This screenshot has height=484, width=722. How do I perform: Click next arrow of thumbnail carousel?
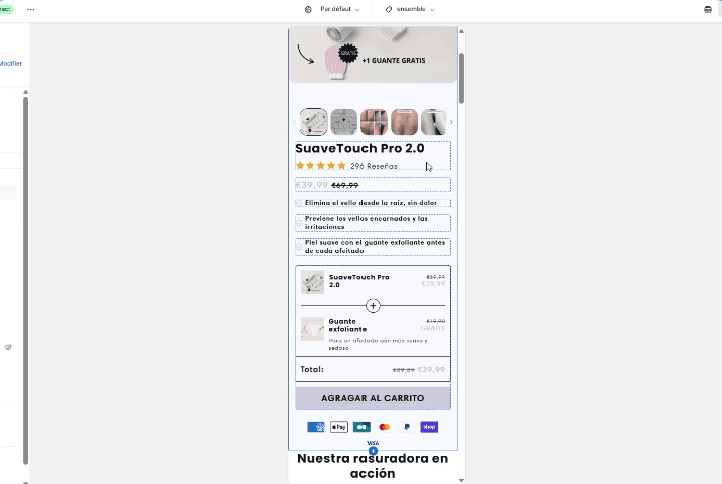click(x=451, y=122)
